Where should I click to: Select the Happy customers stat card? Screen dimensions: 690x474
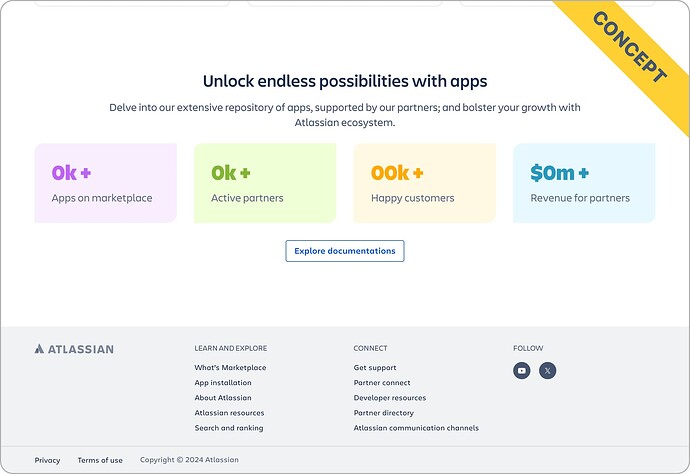coord(425,183)
